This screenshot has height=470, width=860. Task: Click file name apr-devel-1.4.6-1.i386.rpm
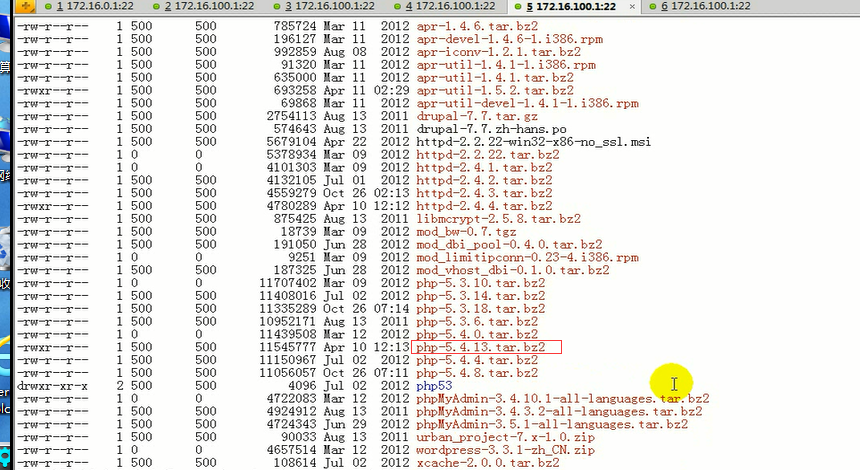coord(510,39)
